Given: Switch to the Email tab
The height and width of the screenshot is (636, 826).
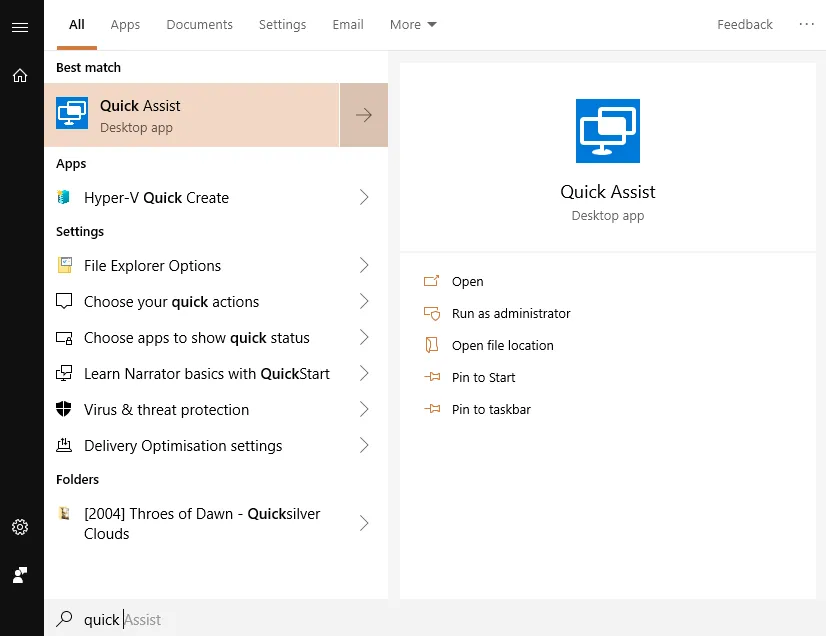Looking at the screenshot, I should coord(348,25).
